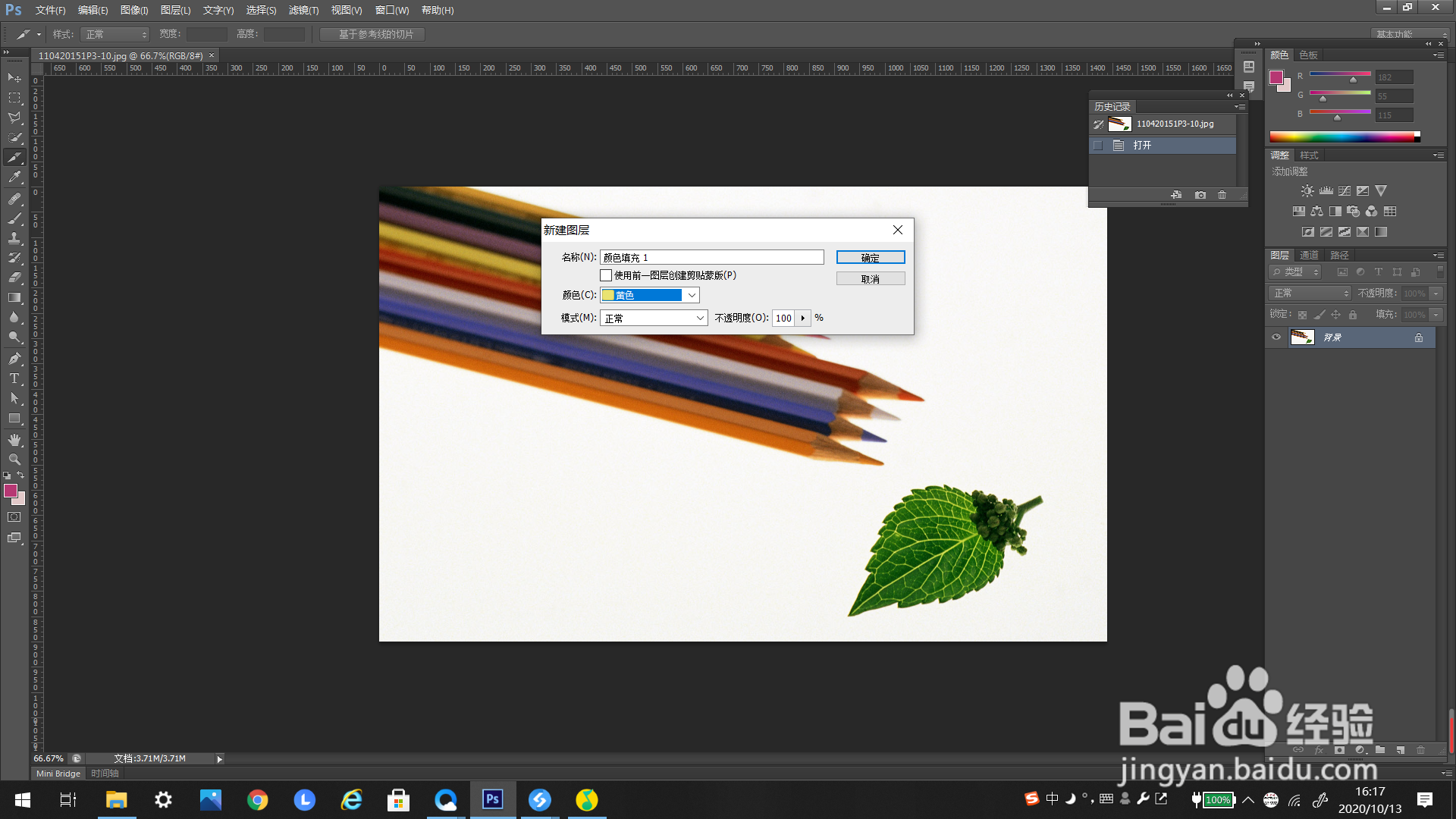Select the Hand tool
Viewport: 1456px width, 819px height.
(x=14, y=440)
